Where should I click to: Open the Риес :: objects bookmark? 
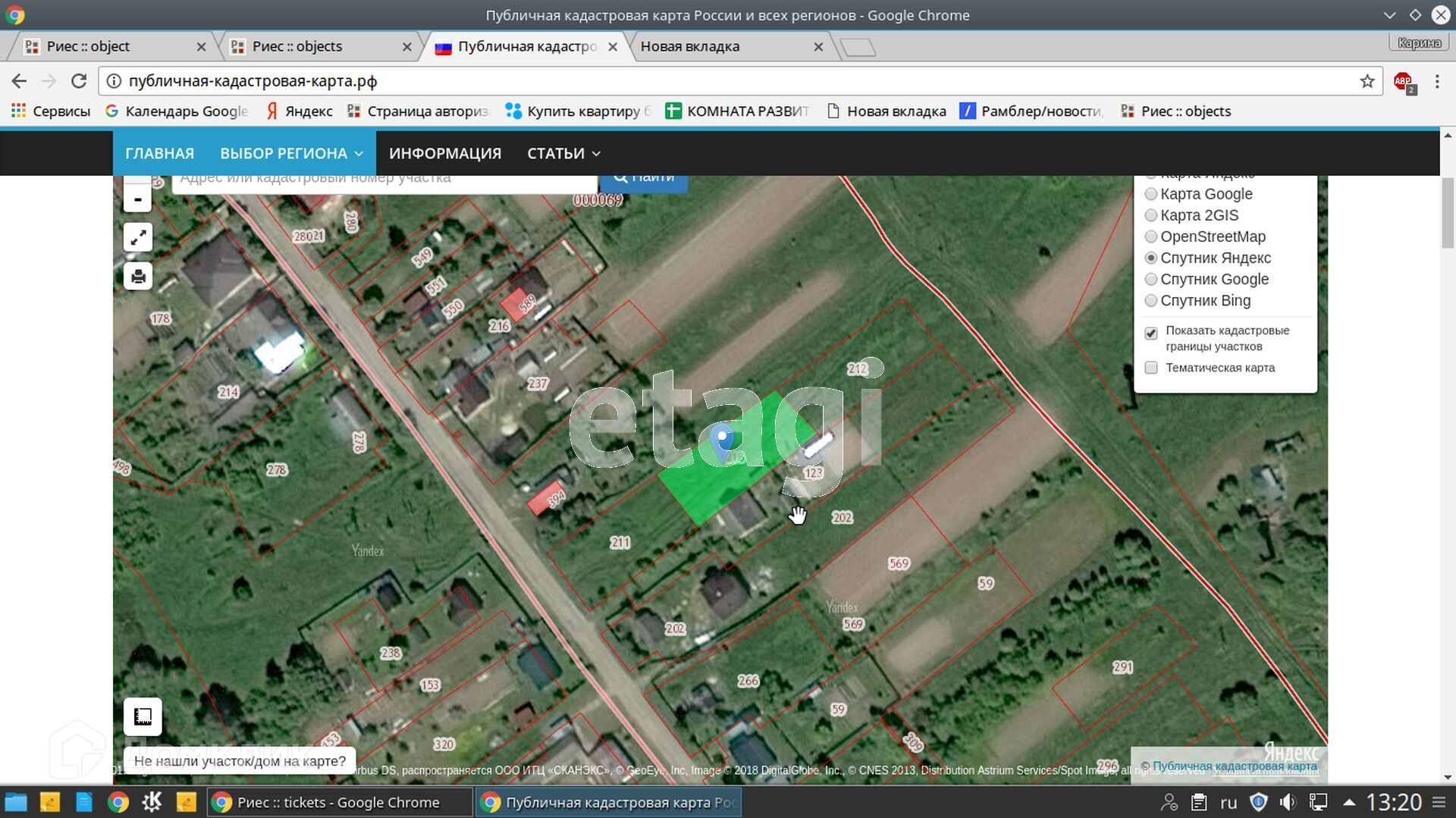1175,111
